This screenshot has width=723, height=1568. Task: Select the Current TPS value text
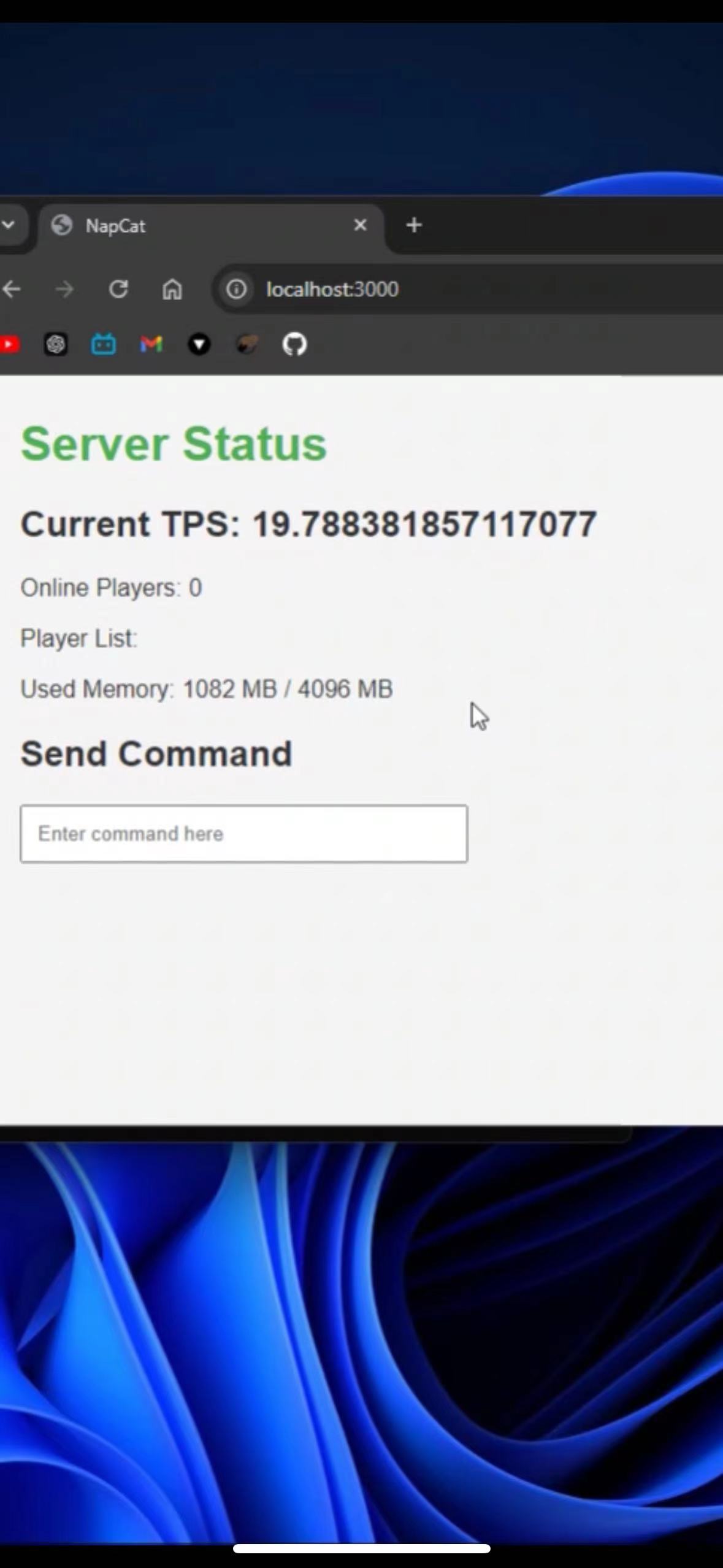pos(424,524)
